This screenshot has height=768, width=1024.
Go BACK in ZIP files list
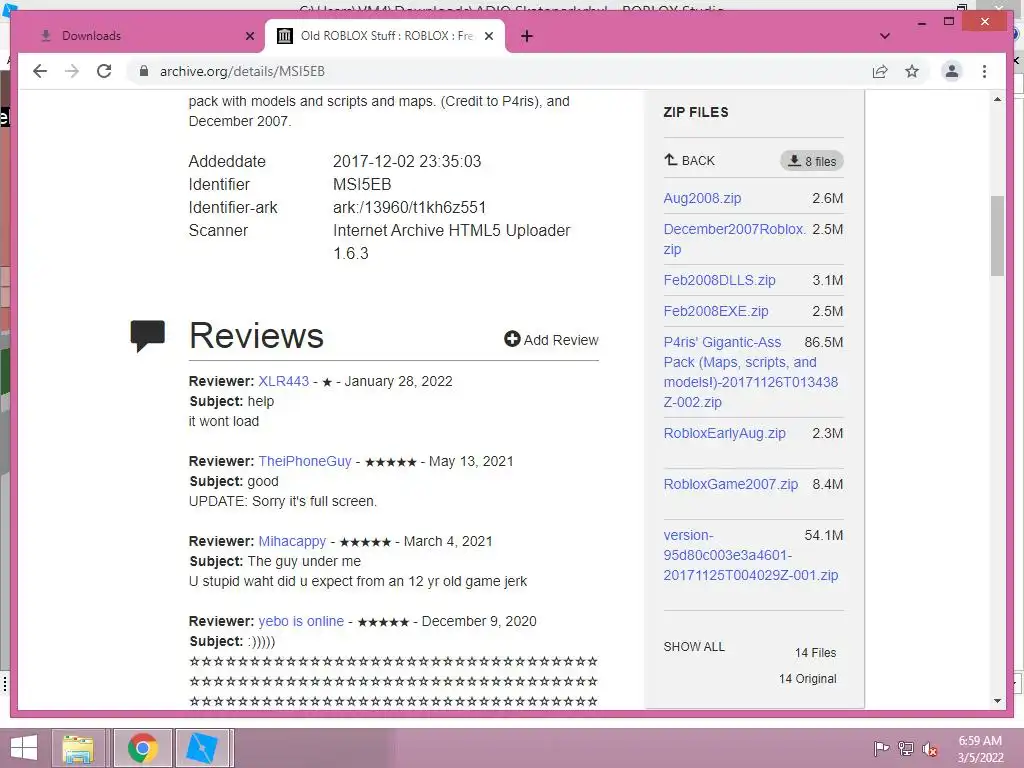[690, 161]
